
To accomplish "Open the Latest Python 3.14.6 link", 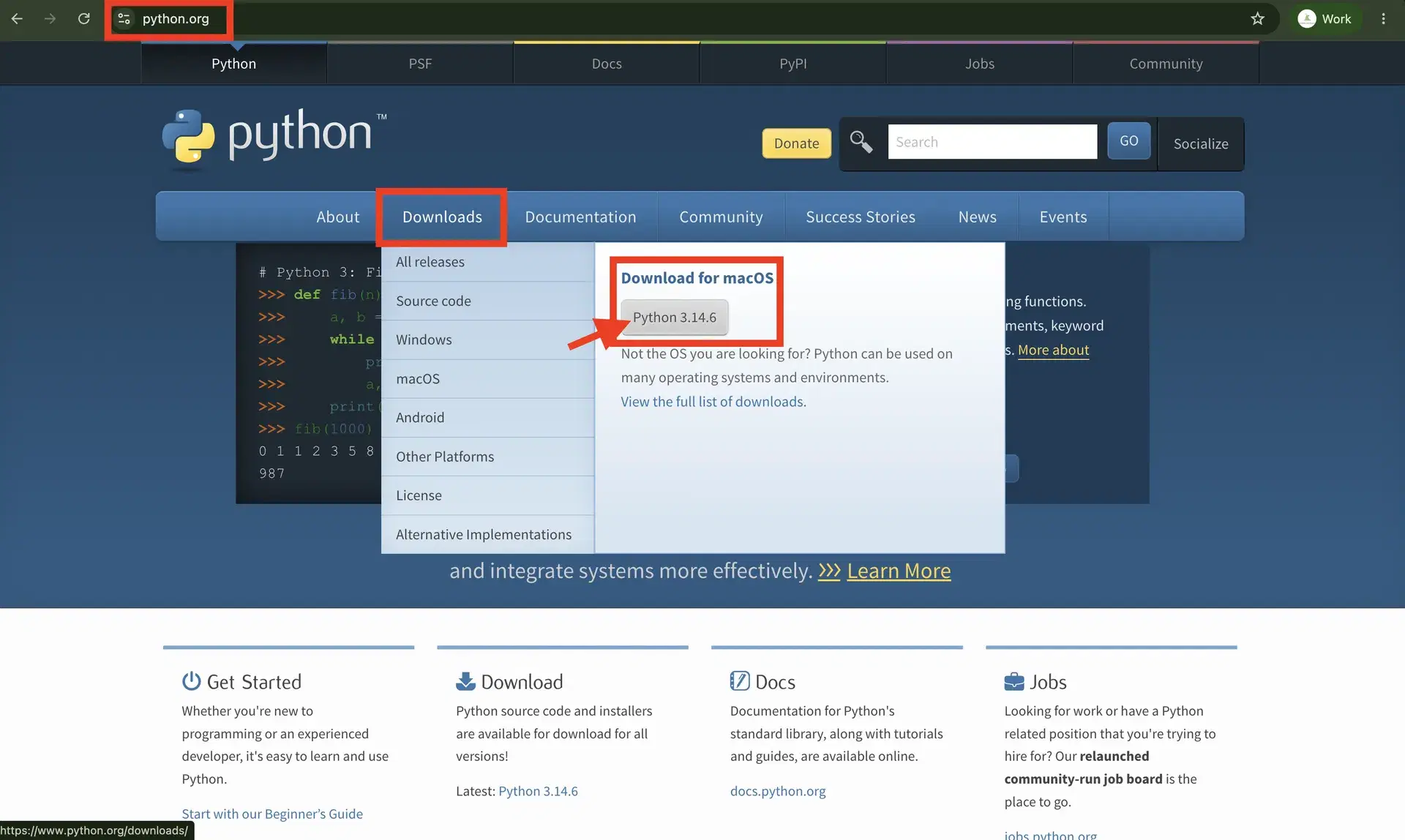I will coord(538,791).
